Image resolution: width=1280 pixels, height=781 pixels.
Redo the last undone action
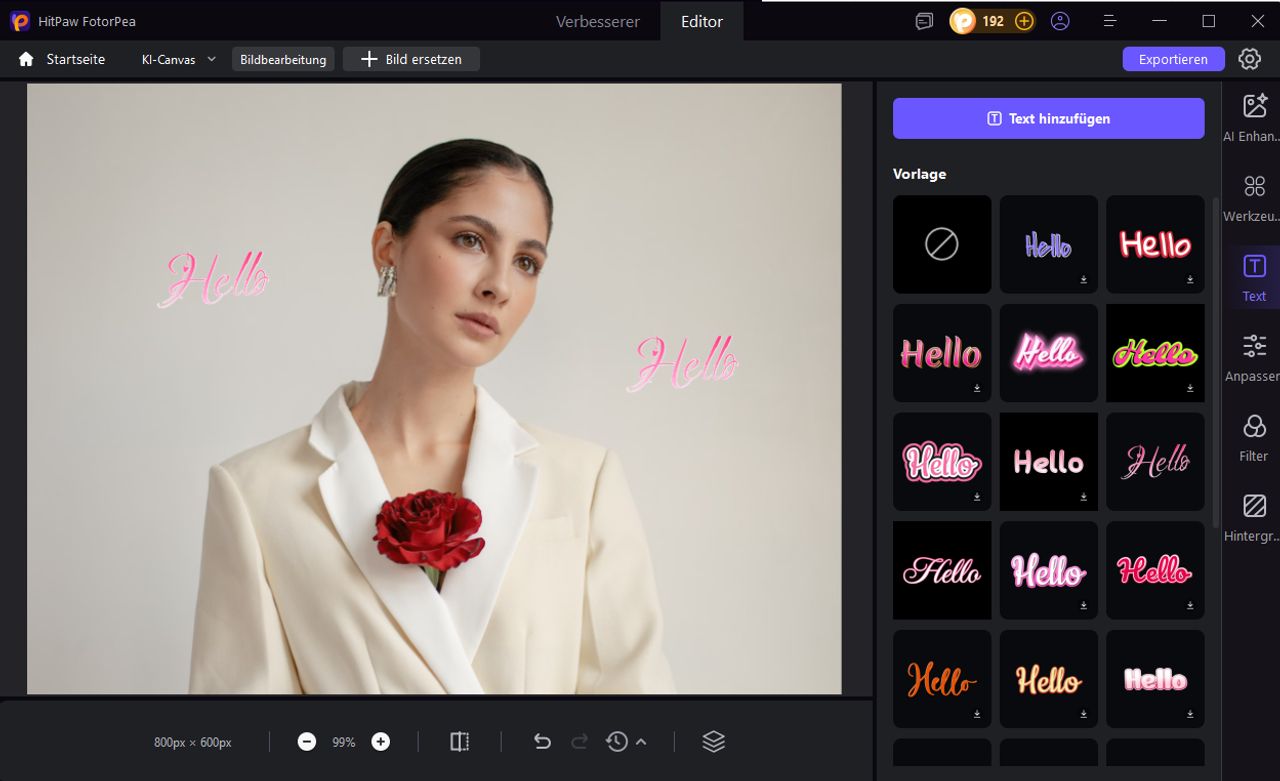pos(580,742)
